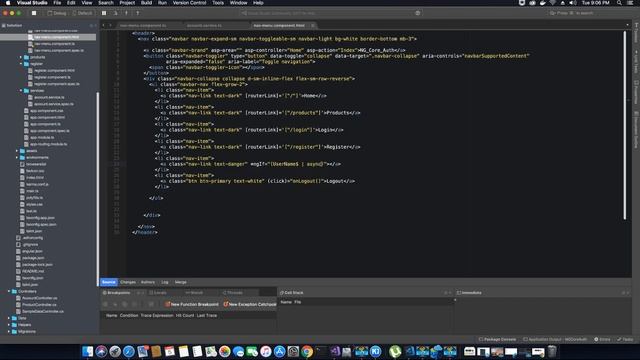Open Safari from the Dock
Image resolution: width=640 pixels, height=360 pixels.
click(129, 351)
